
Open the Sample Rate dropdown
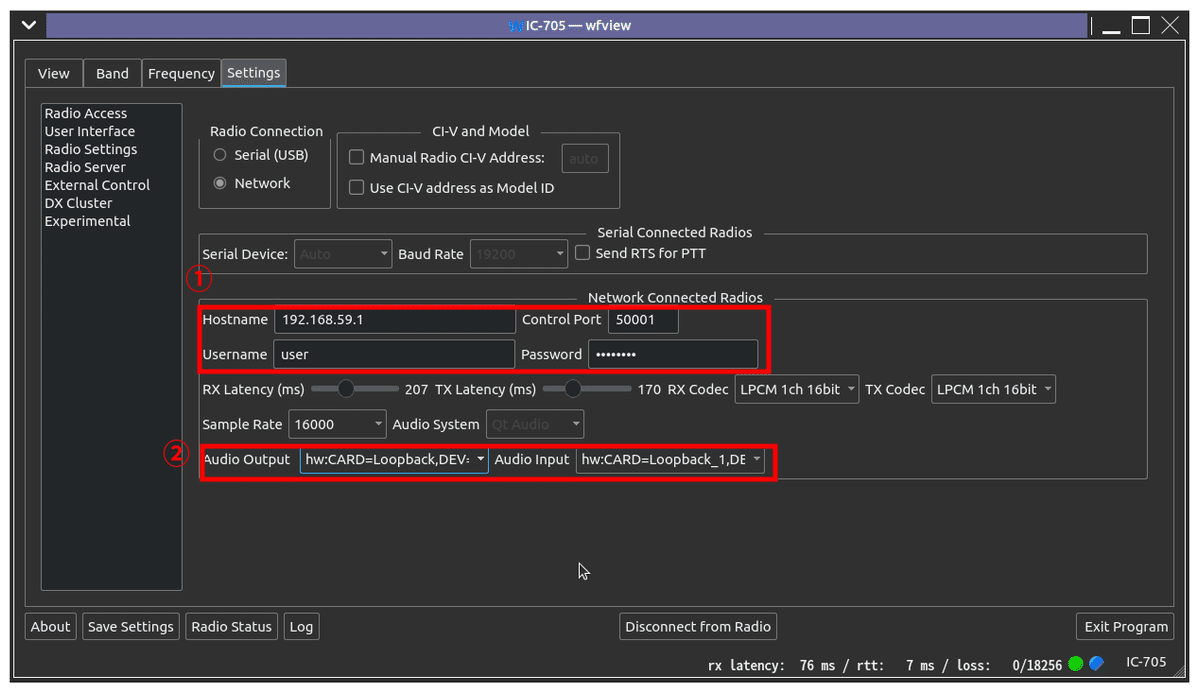pos(337,423)
